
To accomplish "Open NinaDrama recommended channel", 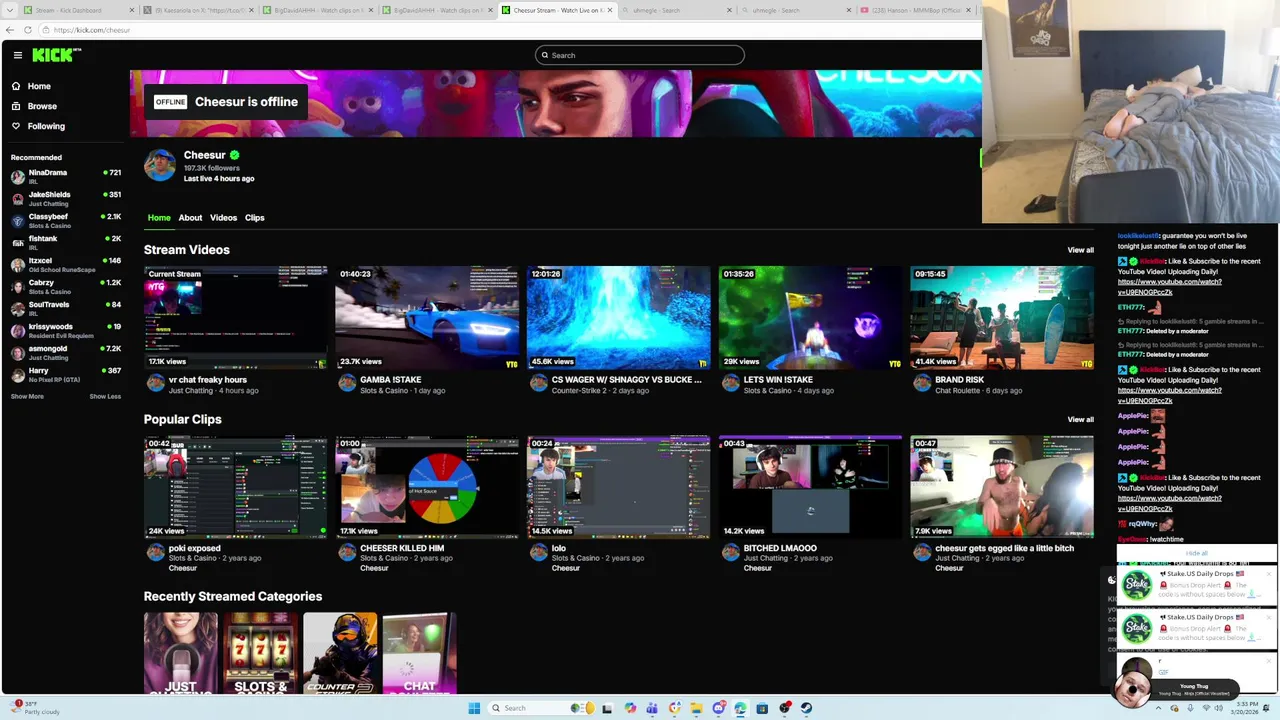I will [x=65, y=176].
